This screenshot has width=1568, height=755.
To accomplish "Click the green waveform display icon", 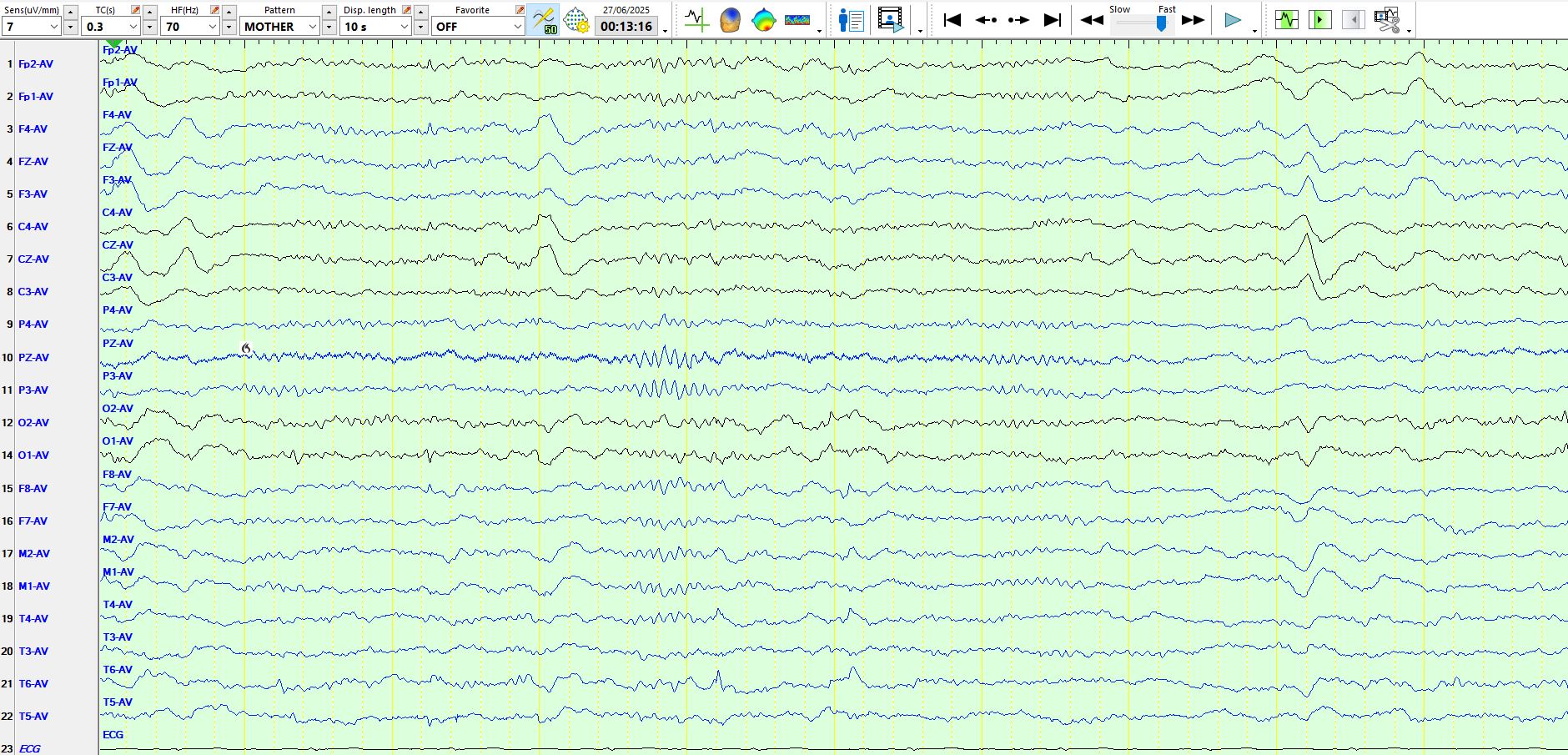I will [1287, 19].
